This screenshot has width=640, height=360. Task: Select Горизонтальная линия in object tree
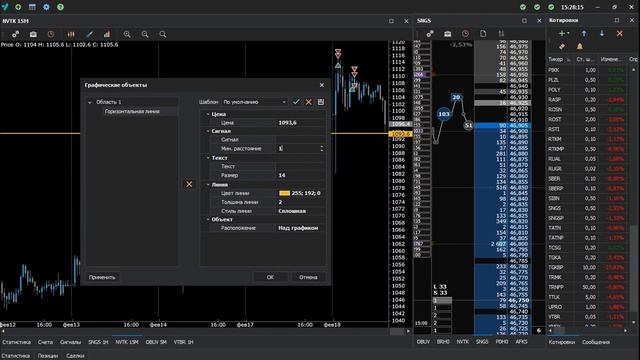132,111
